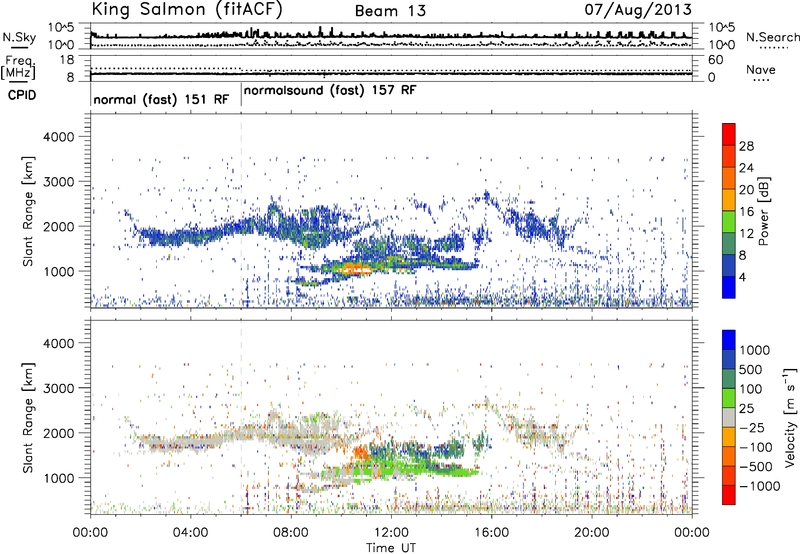Click the '3000' range tick in the velocity panel
This screenshot has width=800, height=554.
click(59, 388)
